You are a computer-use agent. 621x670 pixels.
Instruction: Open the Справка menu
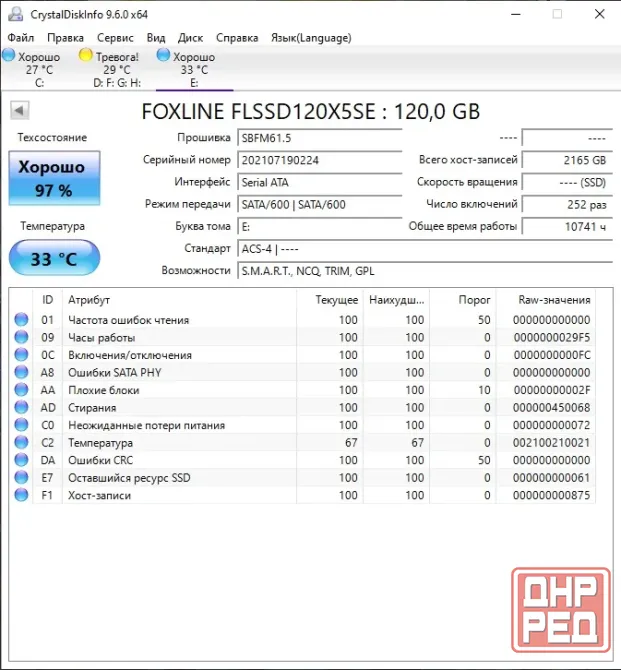[237, 38]
